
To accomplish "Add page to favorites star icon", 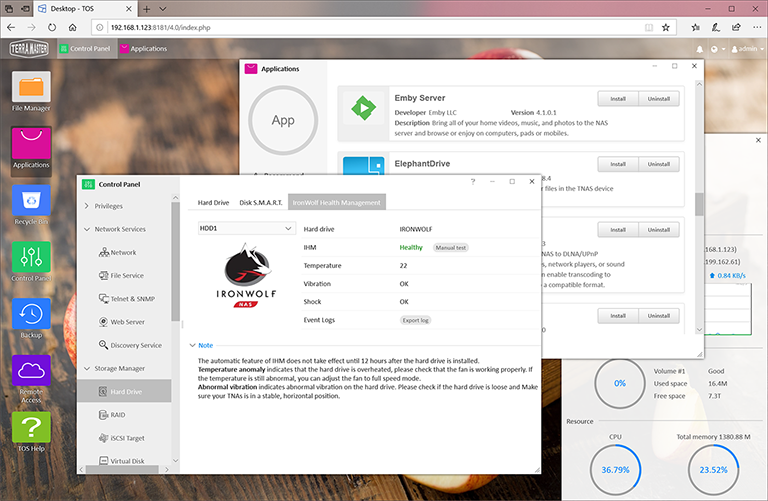I will (665, 27).
